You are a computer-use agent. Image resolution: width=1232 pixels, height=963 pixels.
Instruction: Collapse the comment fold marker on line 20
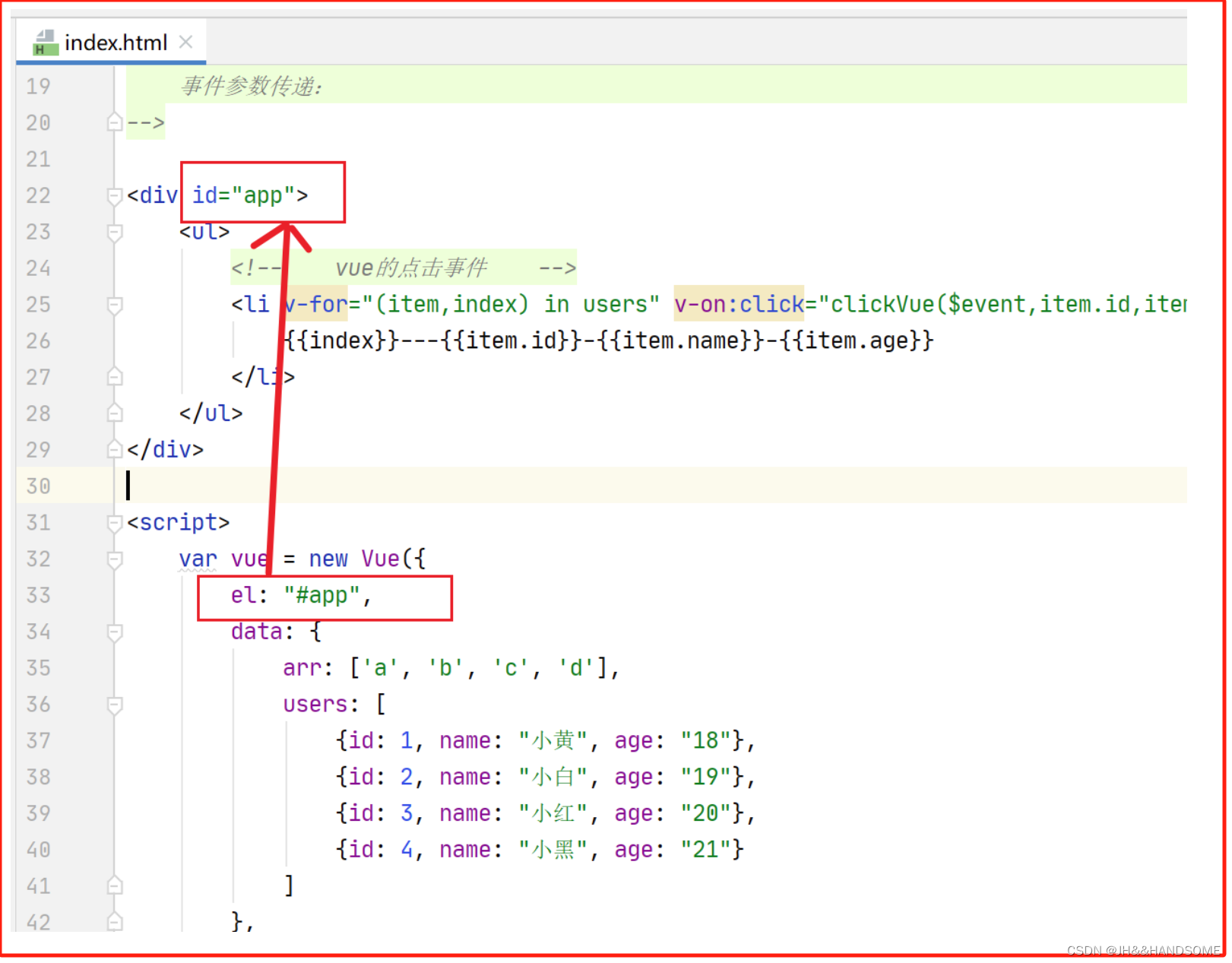(x=115, y=122)
